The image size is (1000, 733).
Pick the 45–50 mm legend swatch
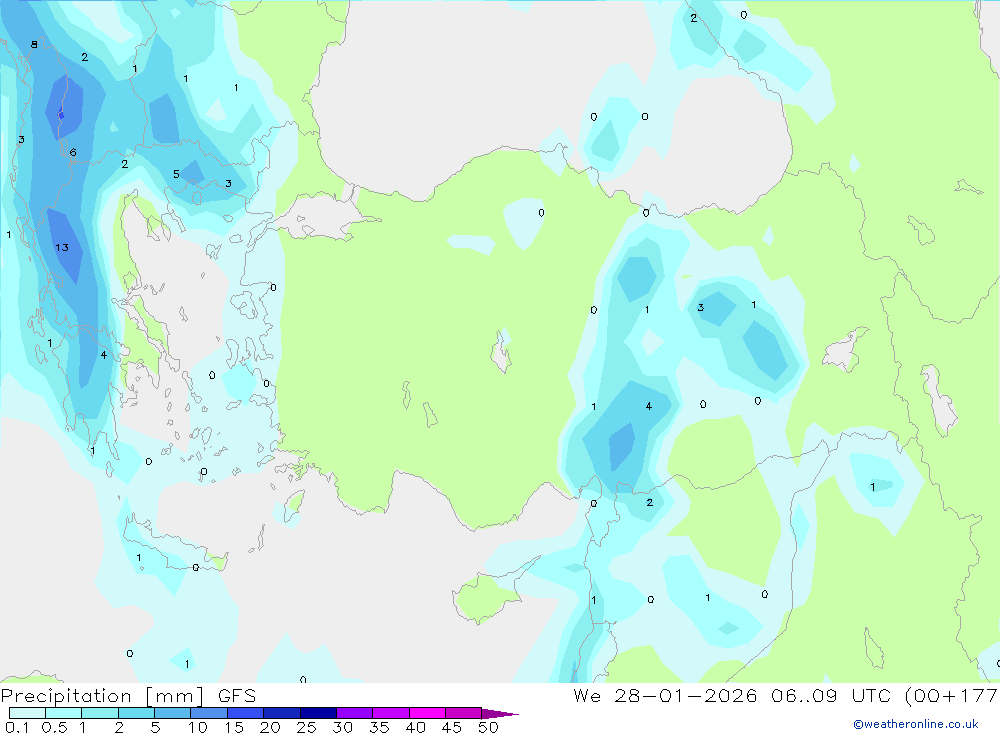463,713
